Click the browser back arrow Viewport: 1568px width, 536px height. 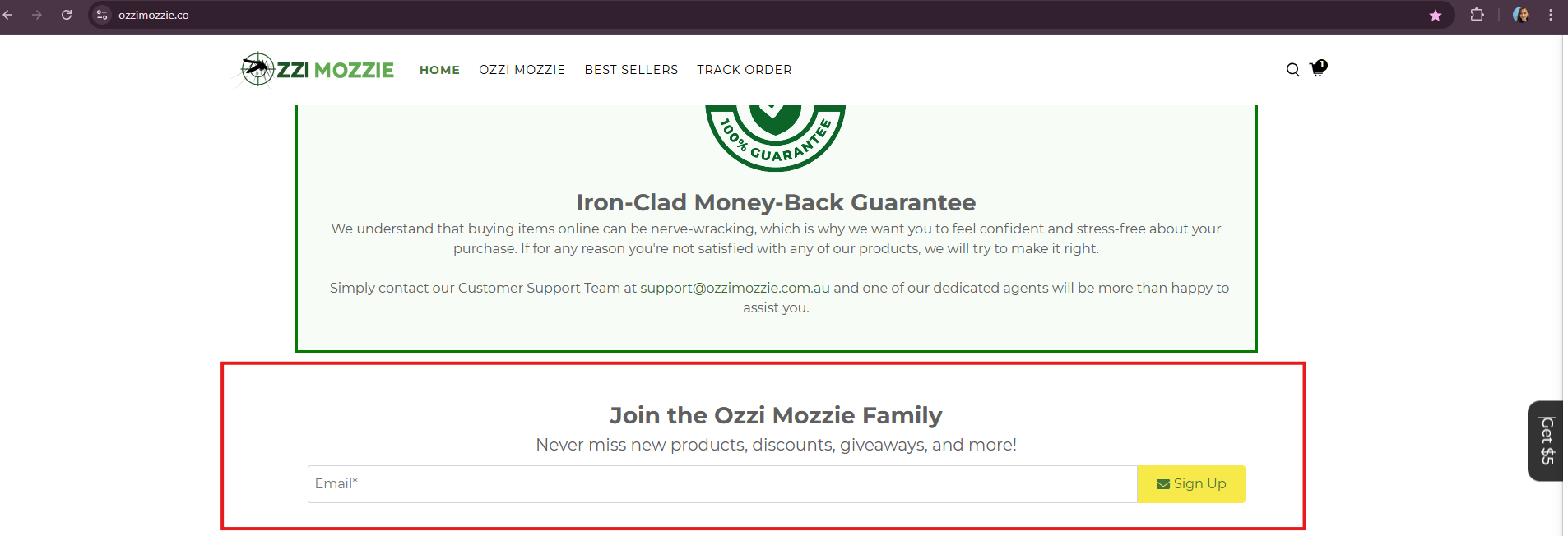pyautogui.click(x=8, y=15)
